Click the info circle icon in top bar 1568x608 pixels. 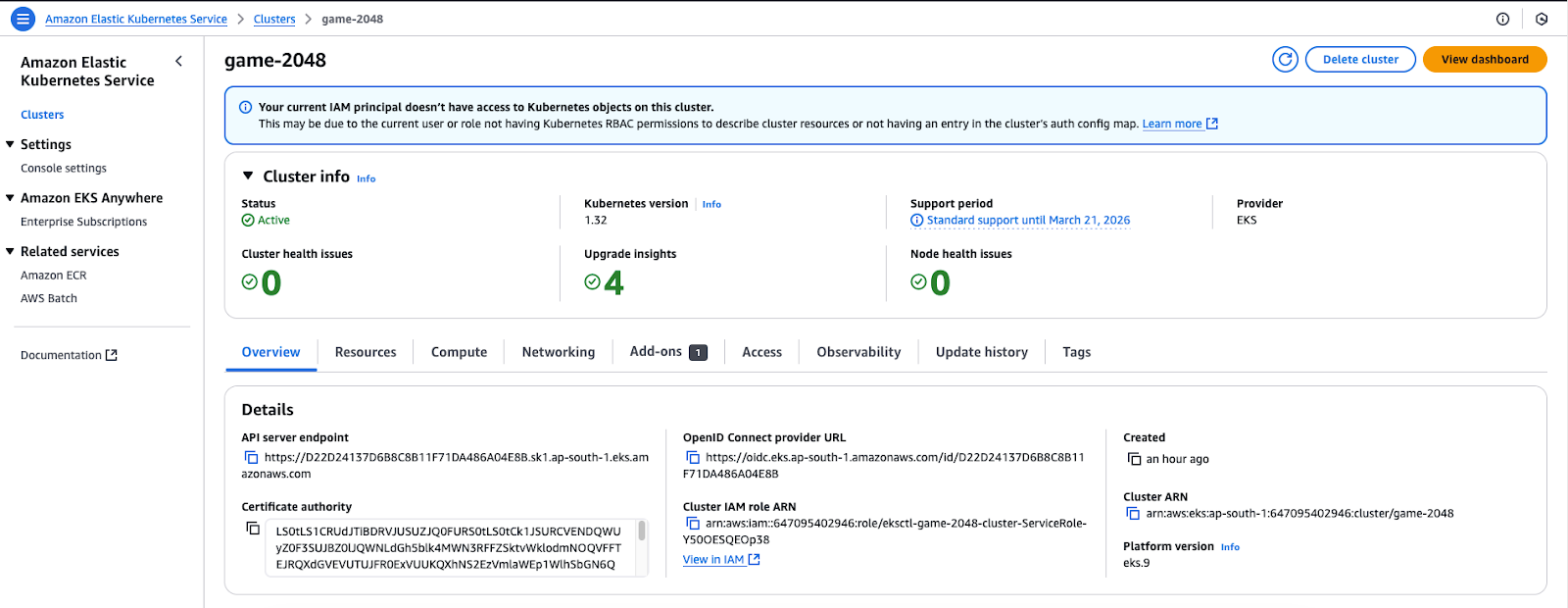click(1502, 19)
